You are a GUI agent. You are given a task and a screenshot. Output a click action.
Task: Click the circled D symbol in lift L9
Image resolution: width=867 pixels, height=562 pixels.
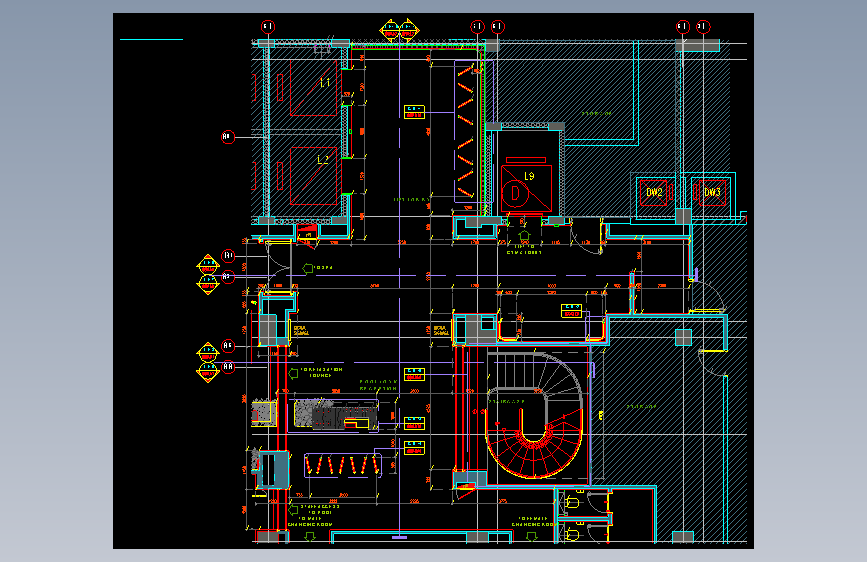click(x=516, y=194)
